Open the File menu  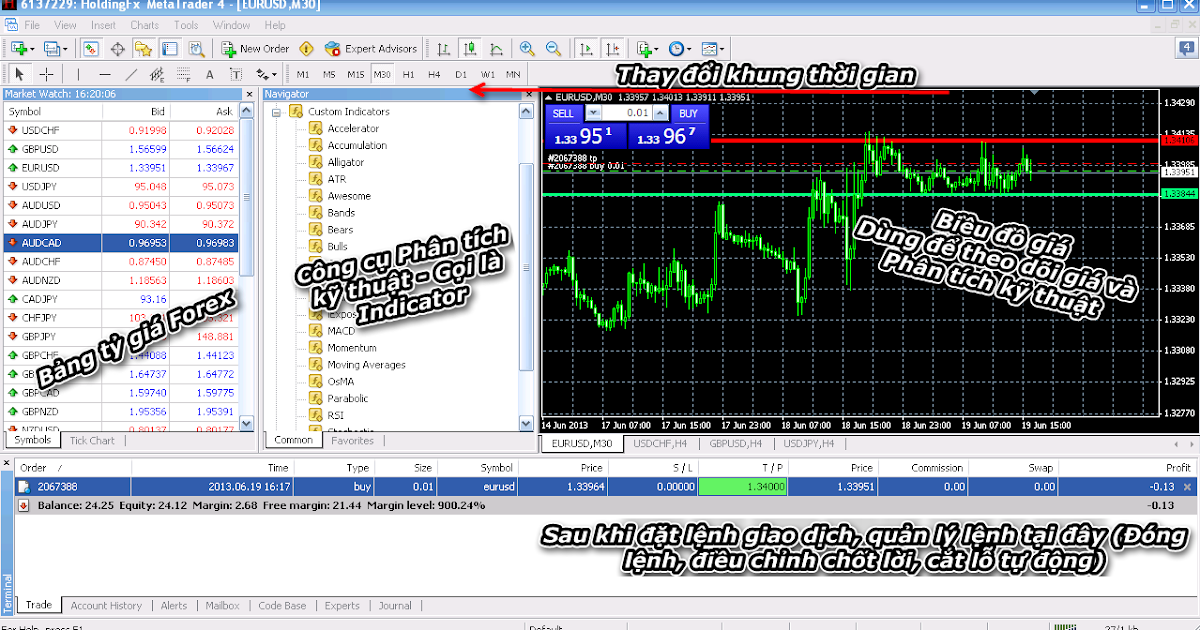31,25
